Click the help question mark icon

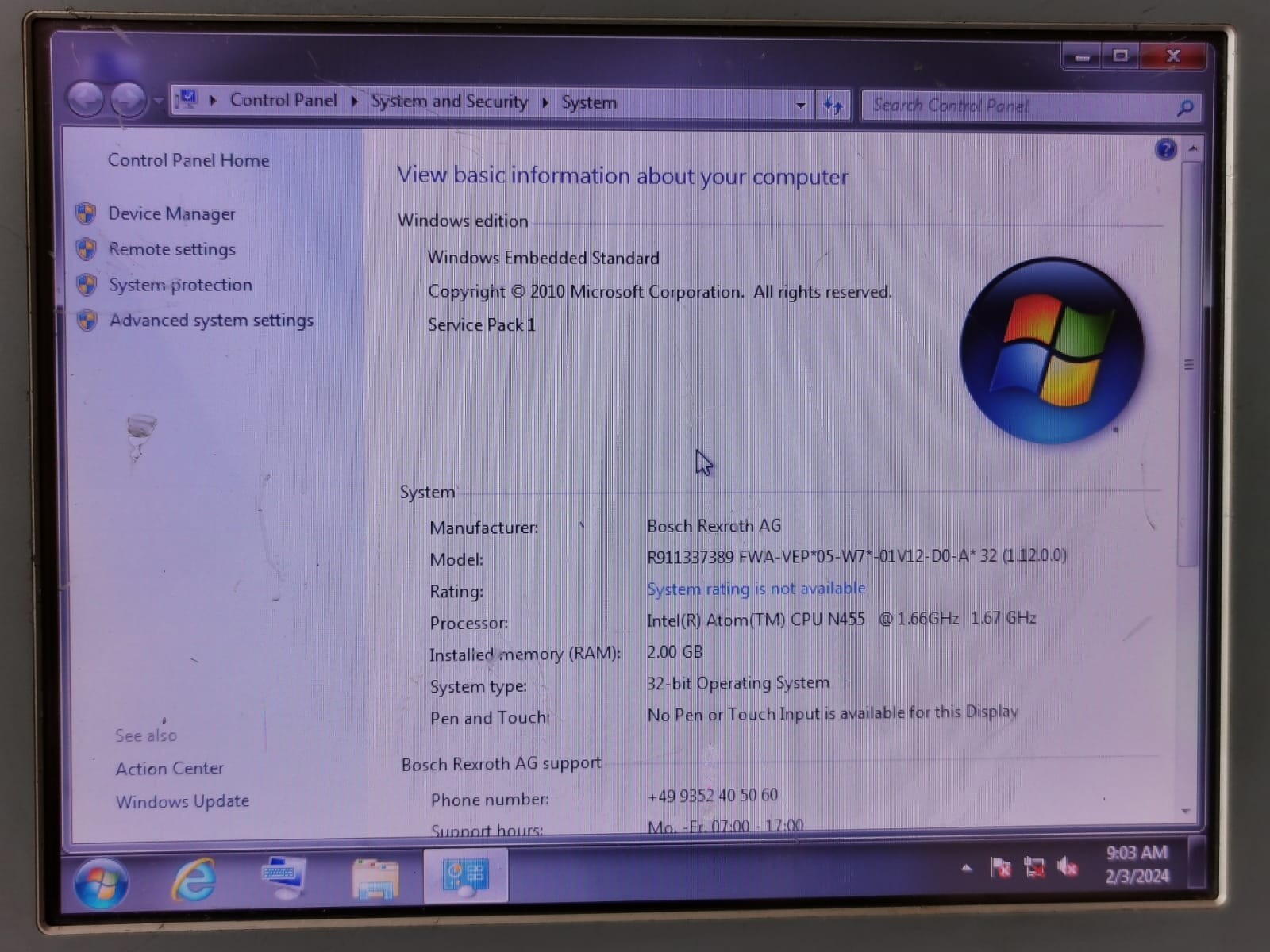pos(1165,149)
